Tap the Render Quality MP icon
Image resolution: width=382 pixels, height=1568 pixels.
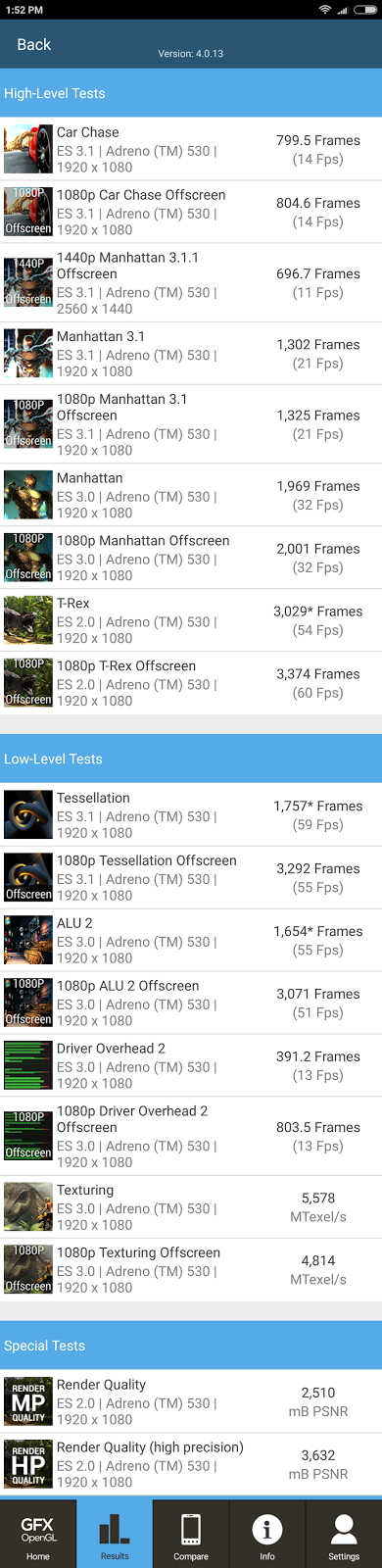(x=28, y=1402)
